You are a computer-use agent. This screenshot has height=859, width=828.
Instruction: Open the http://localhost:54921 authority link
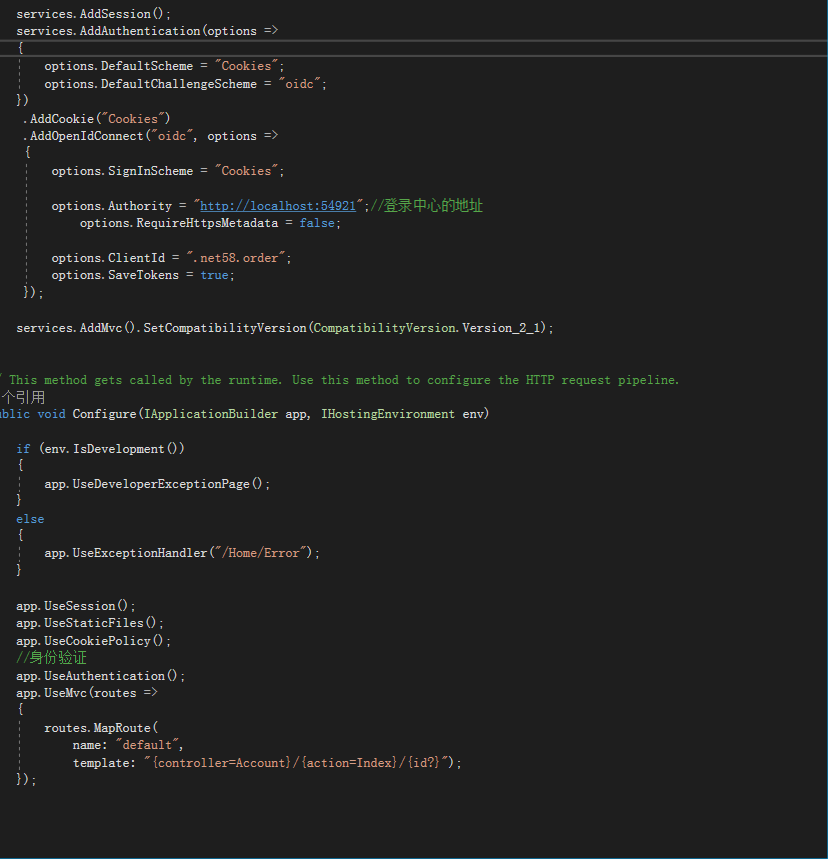278,206
